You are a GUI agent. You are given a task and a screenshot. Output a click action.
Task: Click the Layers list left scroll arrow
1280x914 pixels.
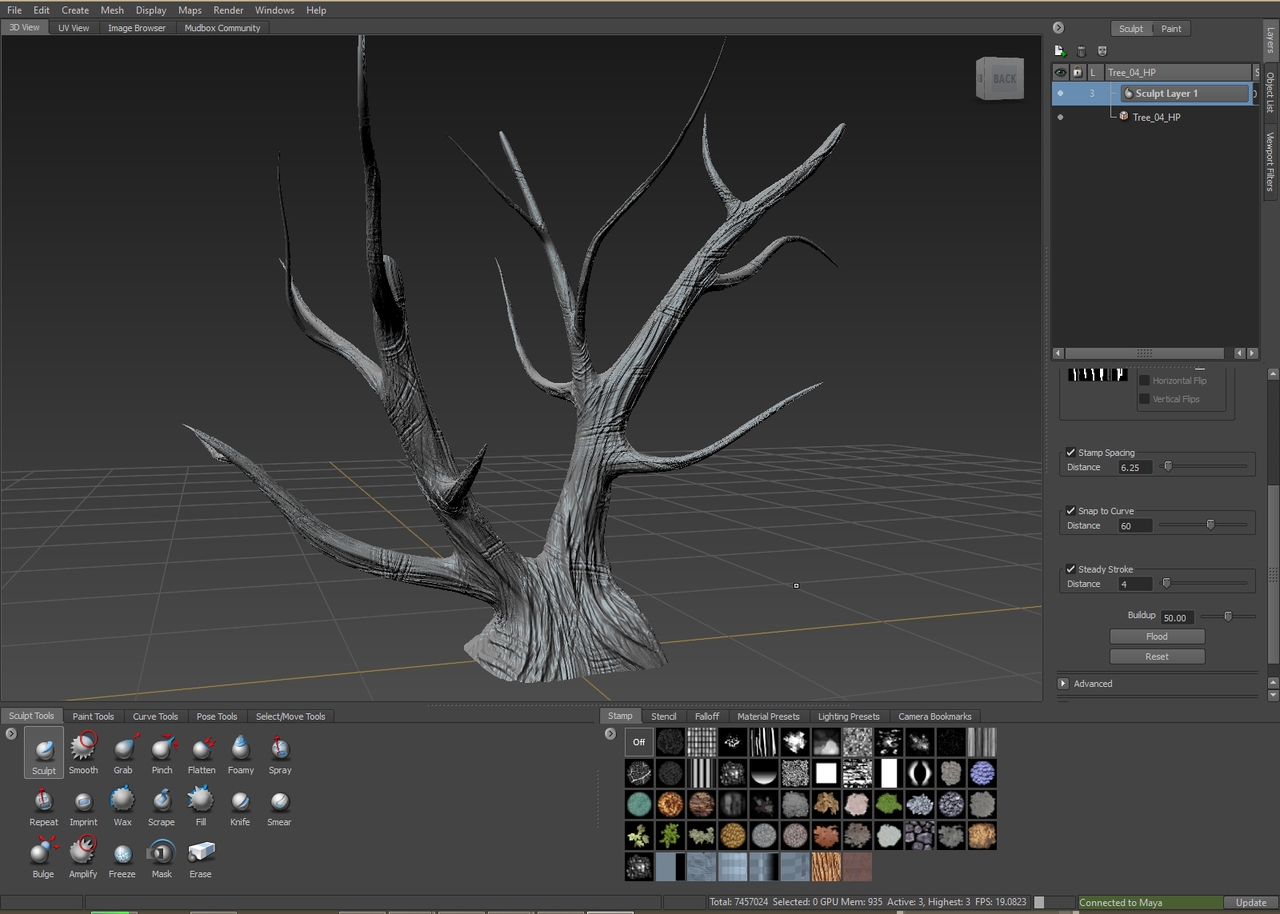pos(1059,353)
